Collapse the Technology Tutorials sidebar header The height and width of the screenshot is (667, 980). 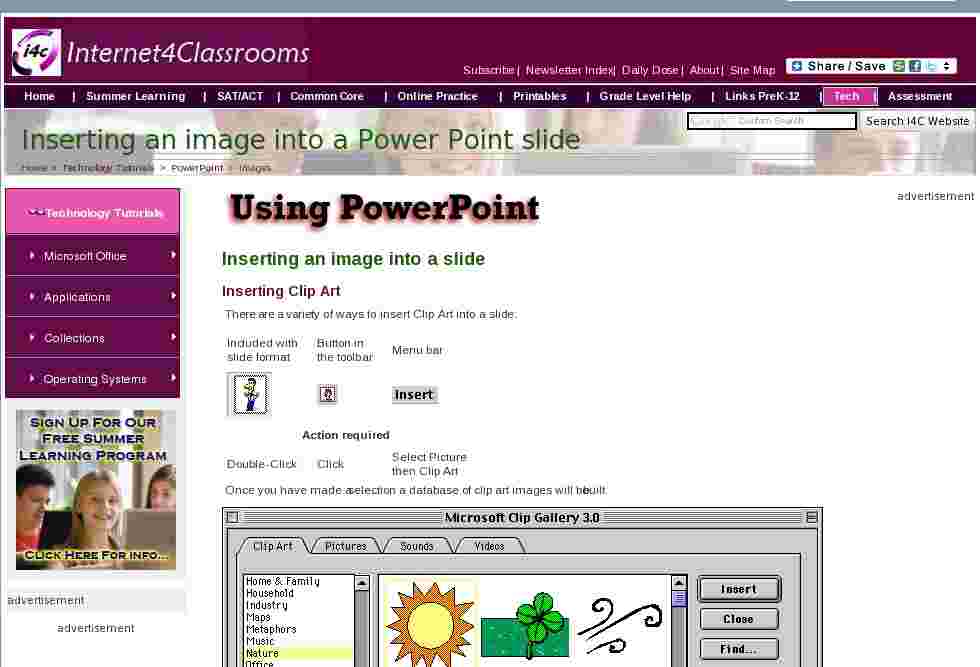(x=92, y=213)
